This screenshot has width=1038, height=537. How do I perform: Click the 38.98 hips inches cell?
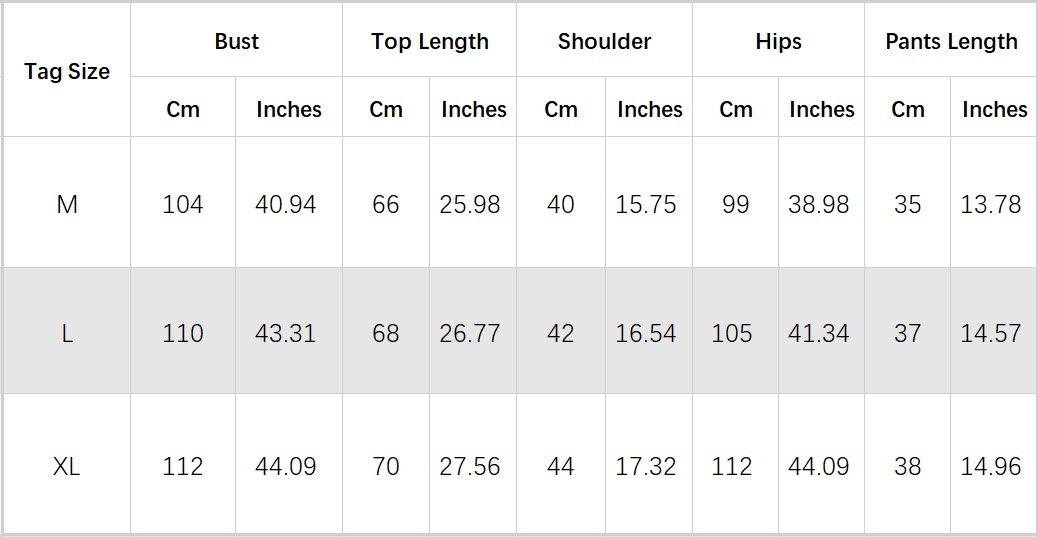point(819,205)
